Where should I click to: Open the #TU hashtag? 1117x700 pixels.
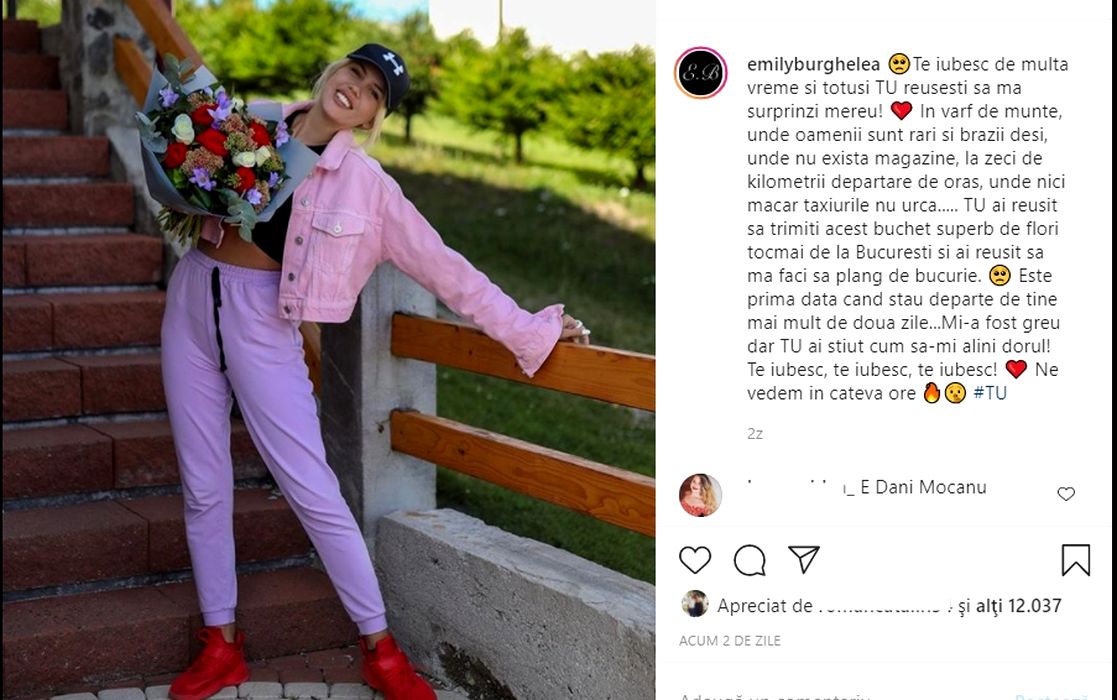(x=989, y=393)
